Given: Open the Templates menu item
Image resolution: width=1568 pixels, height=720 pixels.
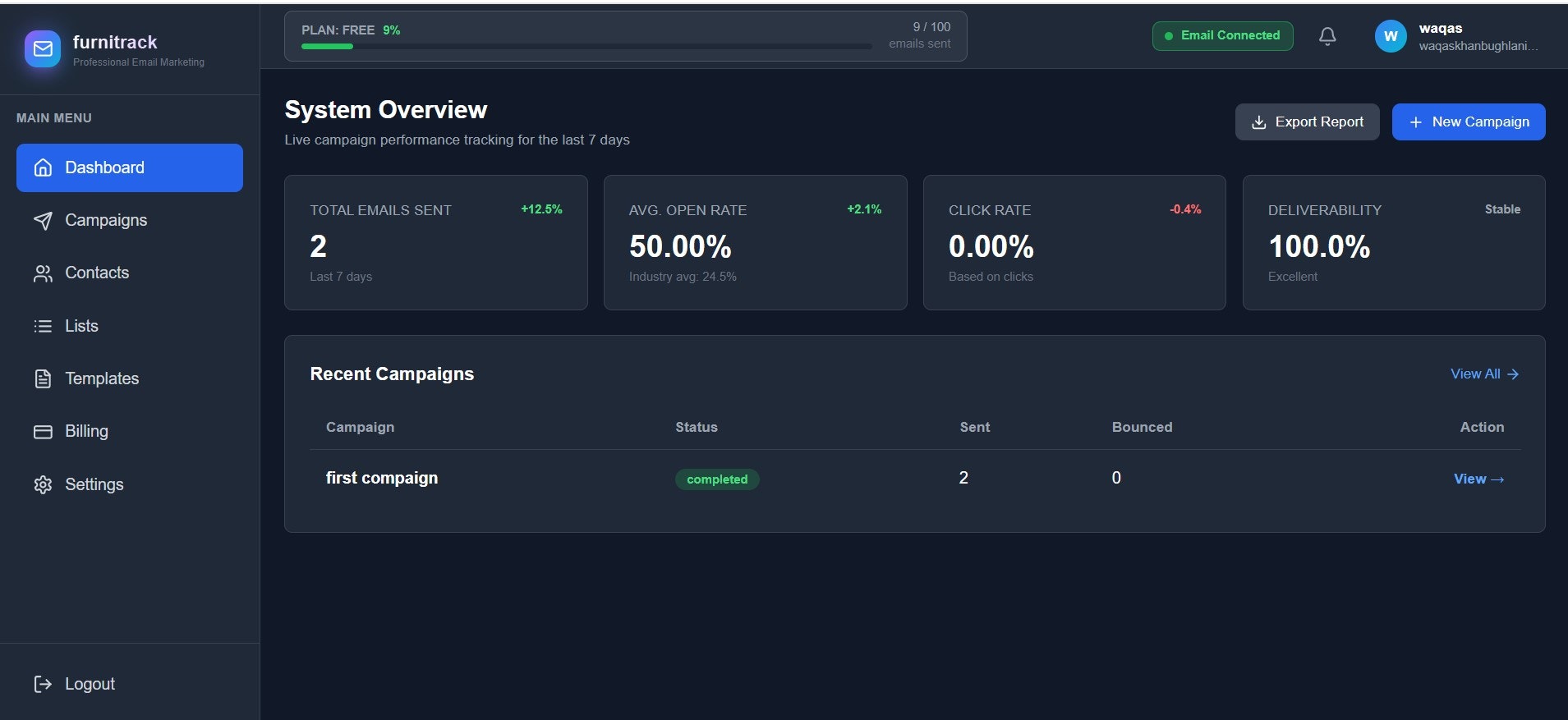Looking at the screenshot, I should pos(130,378).
